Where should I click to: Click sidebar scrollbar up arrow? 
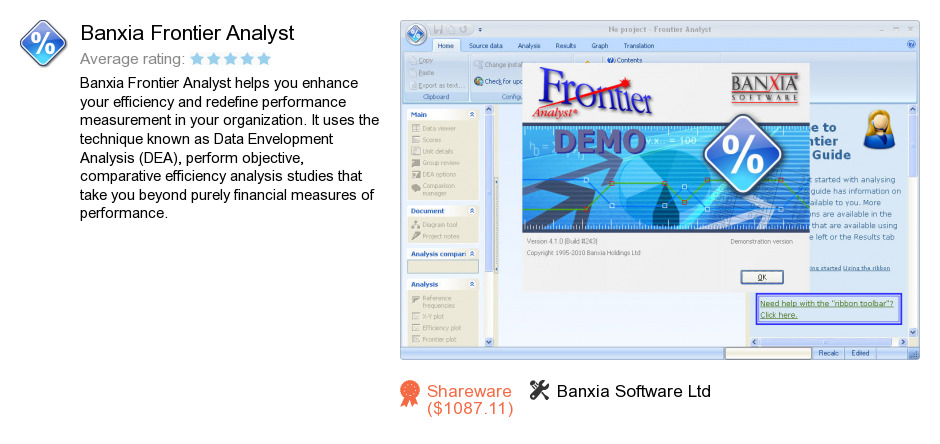click(x=488, y=110)
